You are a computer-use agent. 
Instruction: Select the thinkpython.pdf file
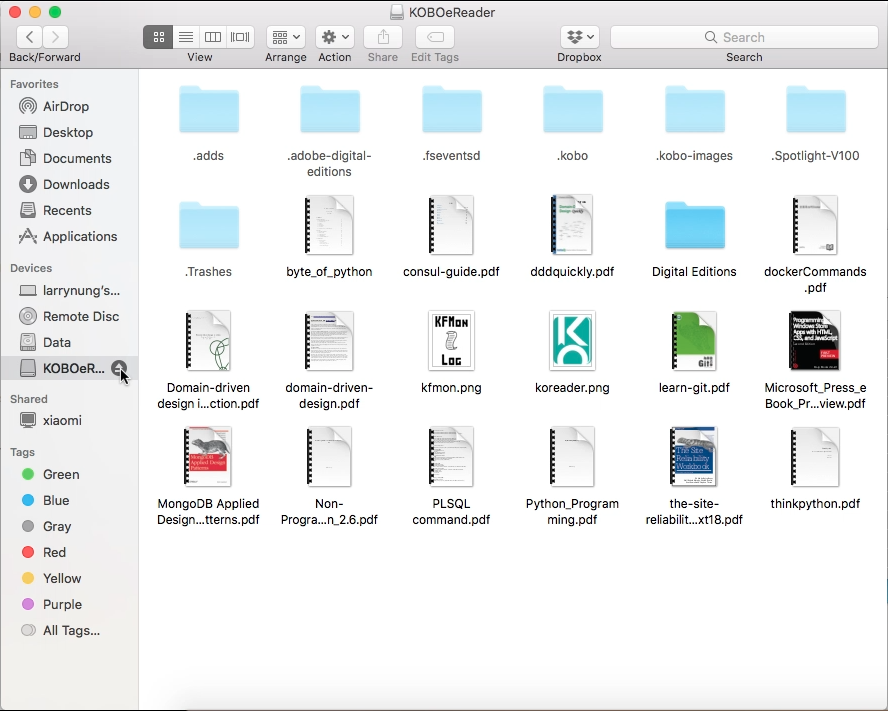point(816,457)
